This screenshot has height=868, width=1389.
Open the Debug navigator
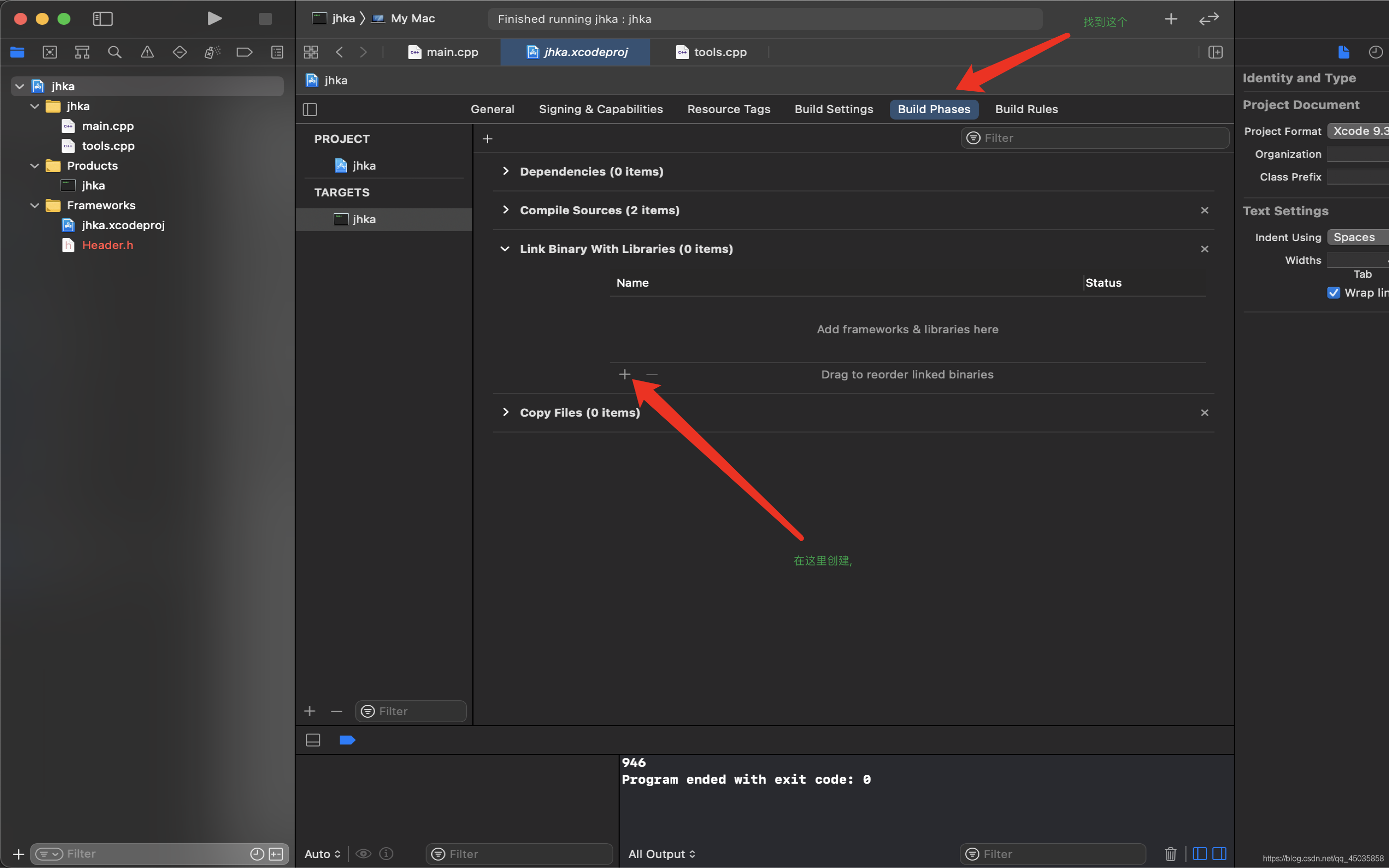pos(212,52)
